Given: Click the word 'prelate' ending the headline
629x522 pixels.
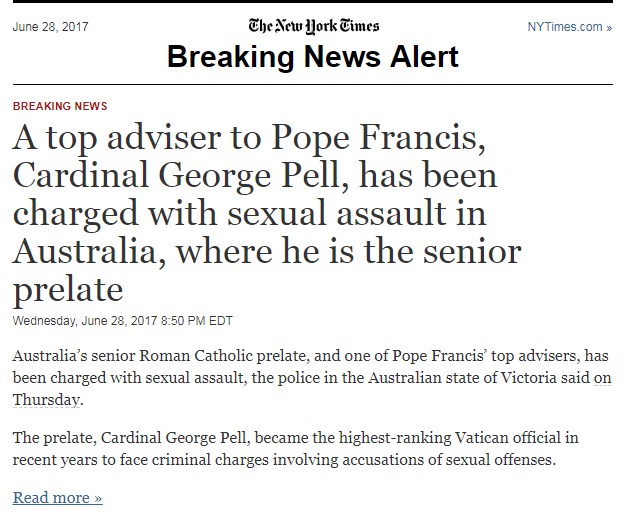Looking at the screenshot, I should pyautogui.click(x=68, y=290).
